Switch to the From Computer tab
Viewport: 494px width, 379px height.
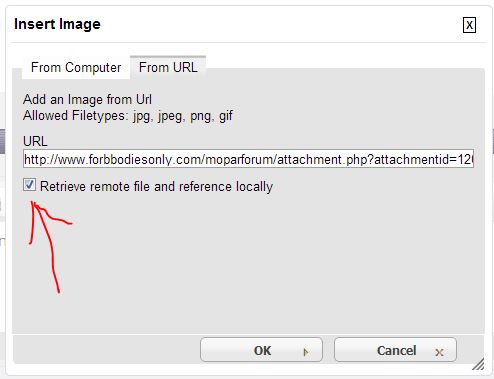tap(76, 68)
